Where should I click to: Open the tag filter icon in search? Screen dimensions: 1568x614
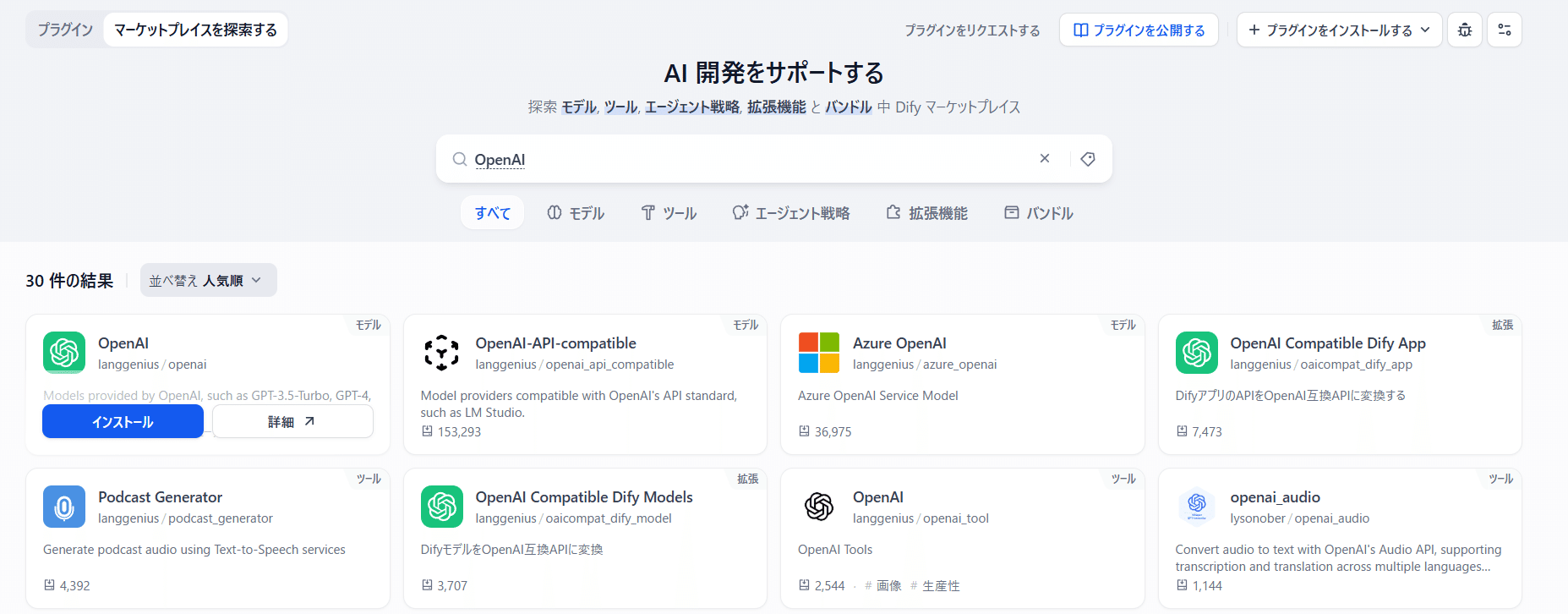point(1088,159)
